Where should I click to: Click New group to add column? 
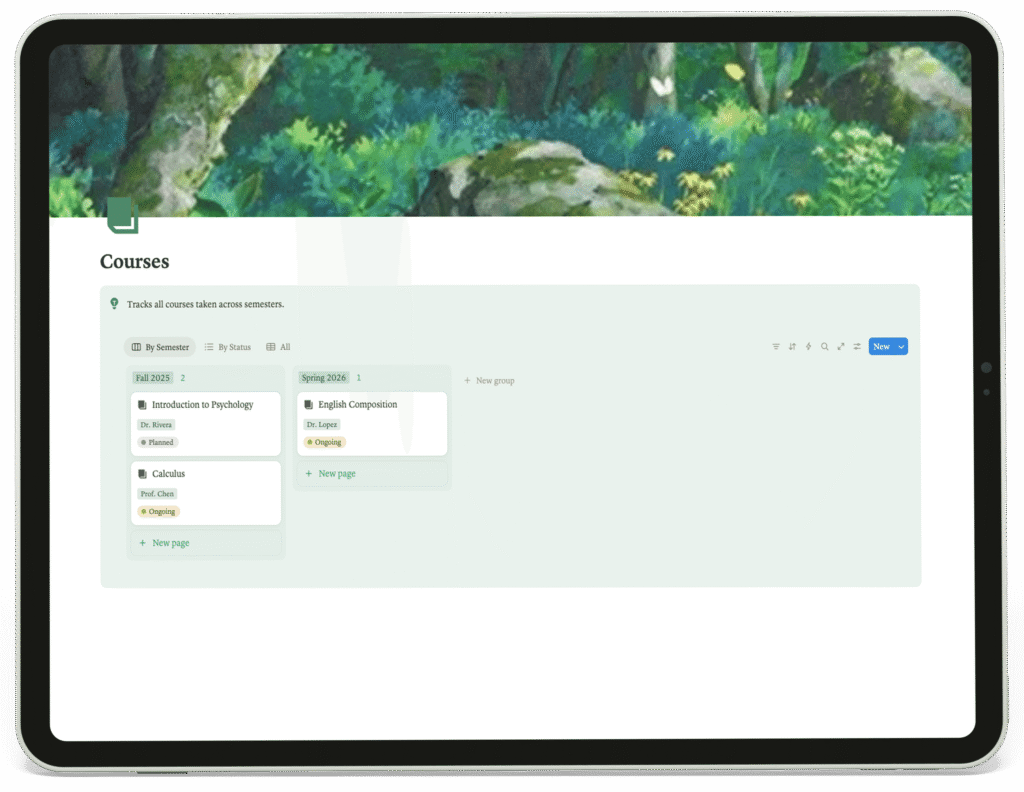click(489, 381)
